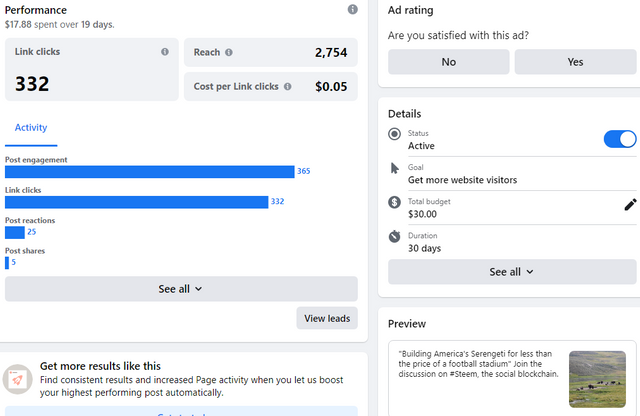Select the Activity tab
Image resolution: width=640 pixels, height=416 pixels.
coord(31,128)
